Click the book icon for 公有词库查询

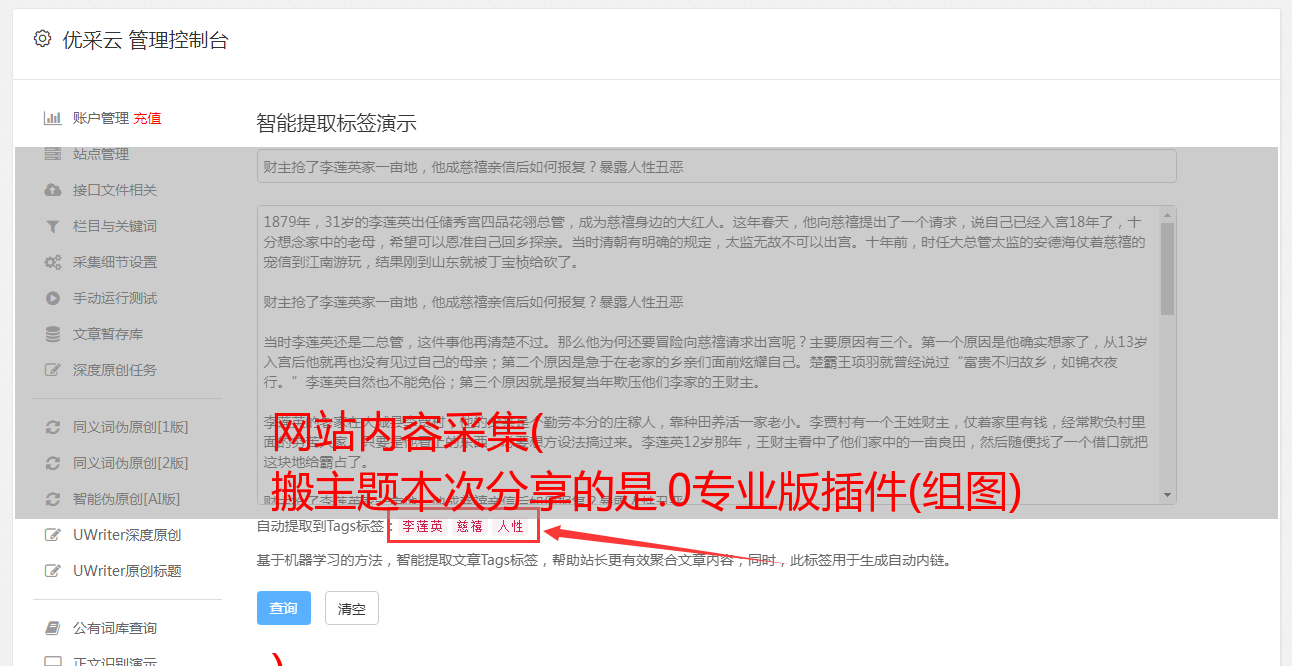52,628
